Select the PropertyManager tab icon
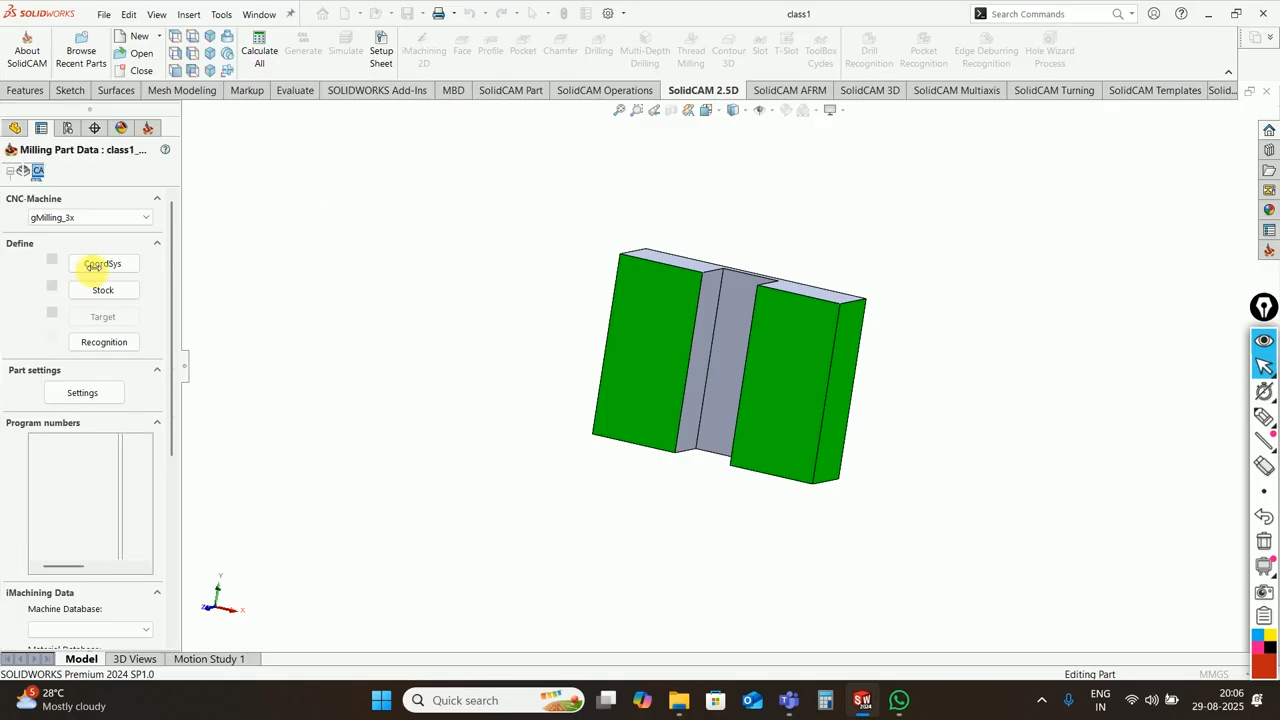1280x720 pixels. click(x=41, y=128)
